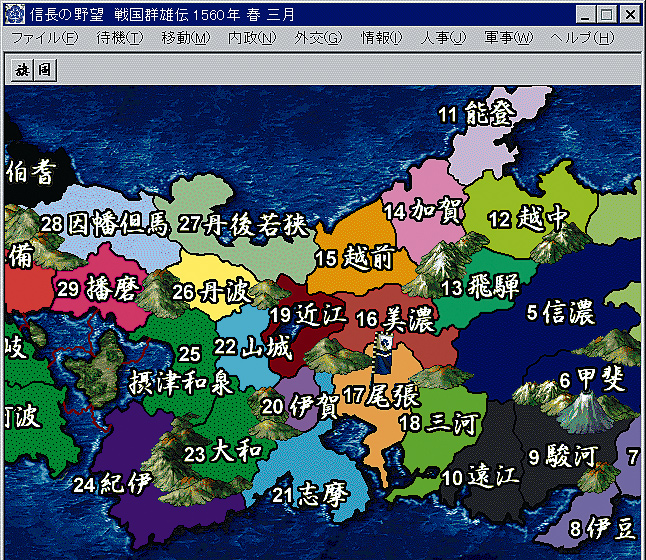The width and height of the screenshot is (646, 560).
Task: Select province 5 信濃 on the map
Action: coord(560,312)
